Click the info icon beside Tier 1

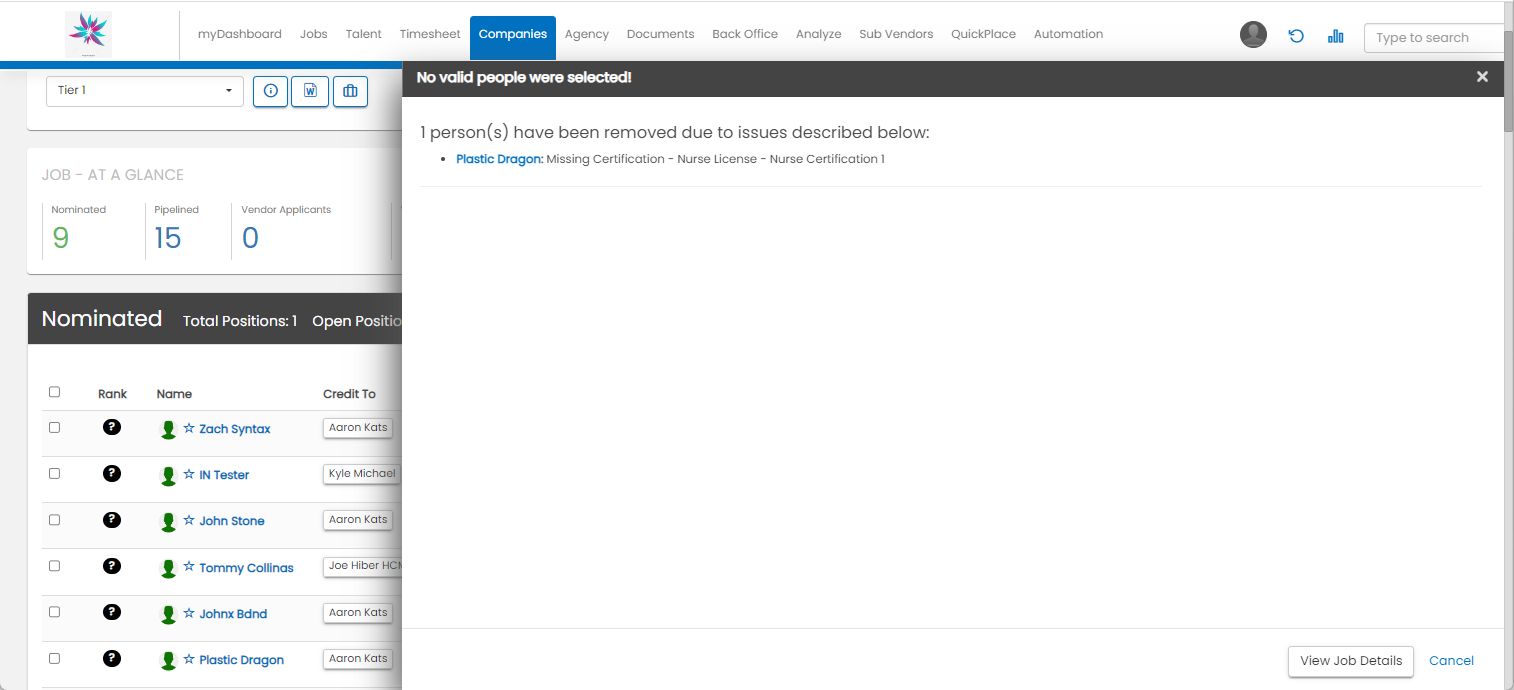pyautogui.click(x=270, y=90)
